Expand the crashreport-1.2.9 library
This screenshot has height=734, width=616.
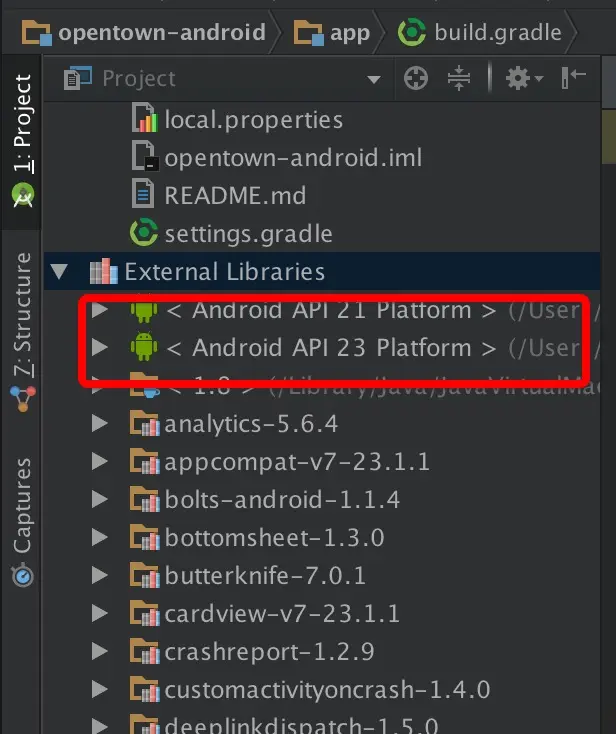100,651
